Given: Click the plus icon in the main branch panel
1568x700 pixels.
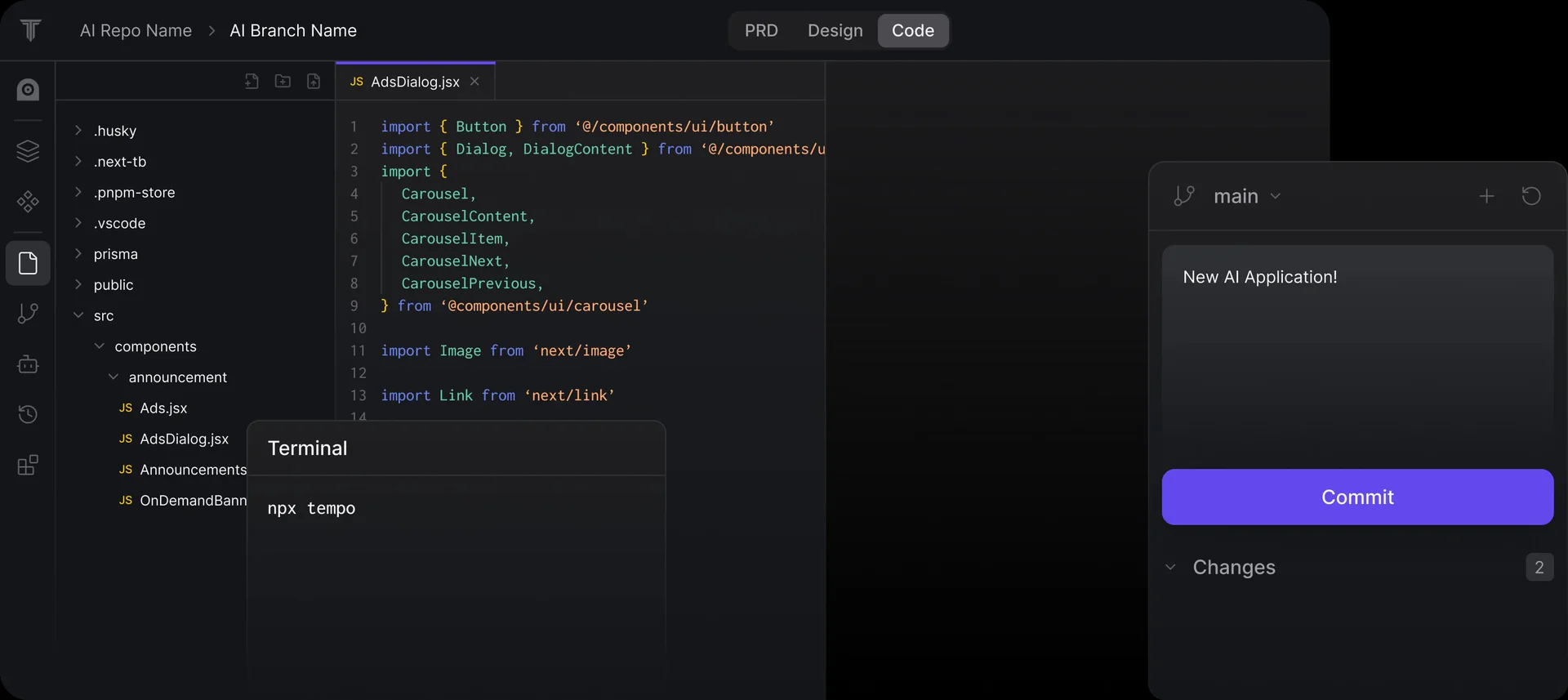Looking at the screenshot, I should click(x=1486, y=196).
